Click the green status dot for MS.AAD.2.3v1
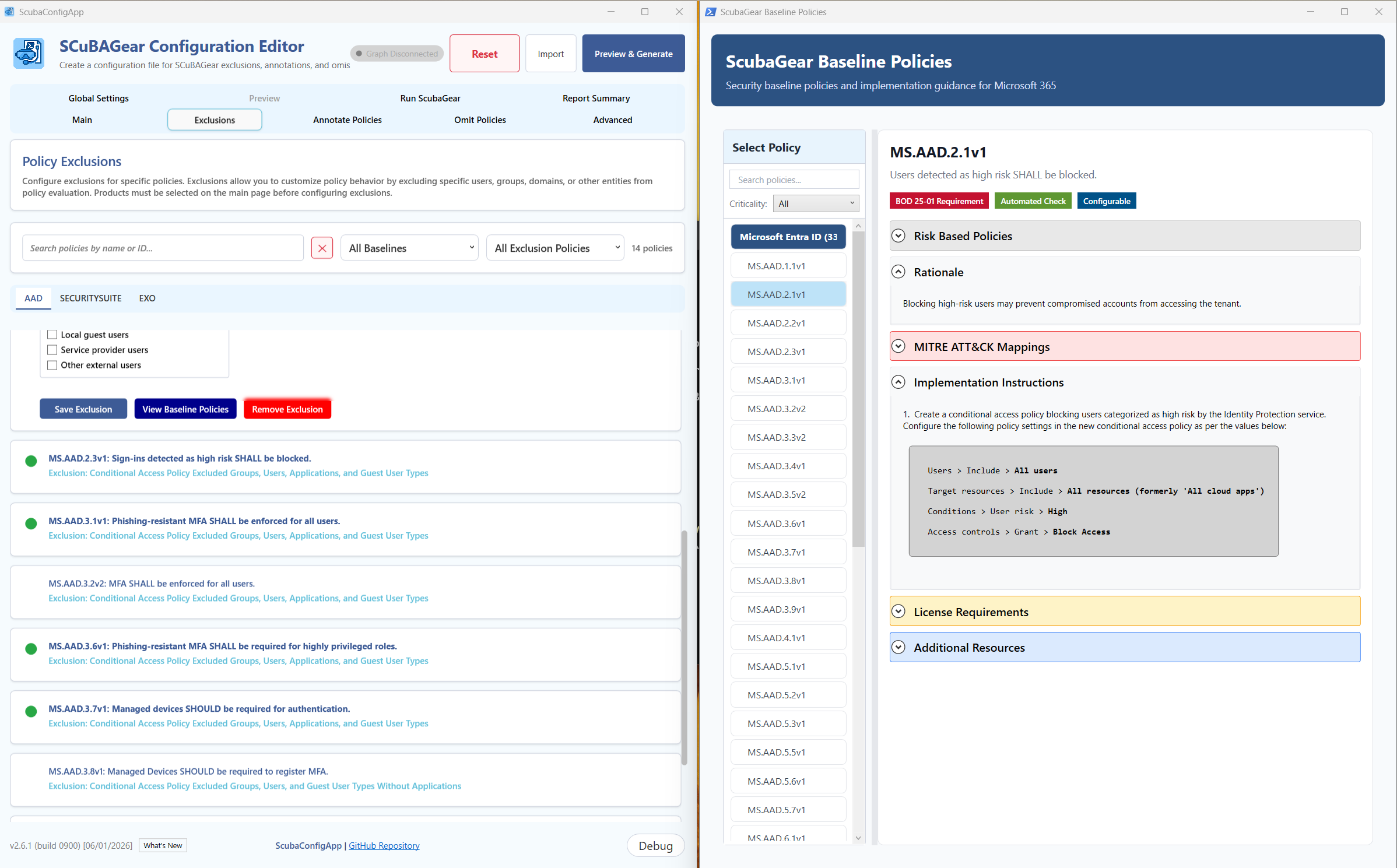Viewport: 1397px width, 868px height. [31, 461]
